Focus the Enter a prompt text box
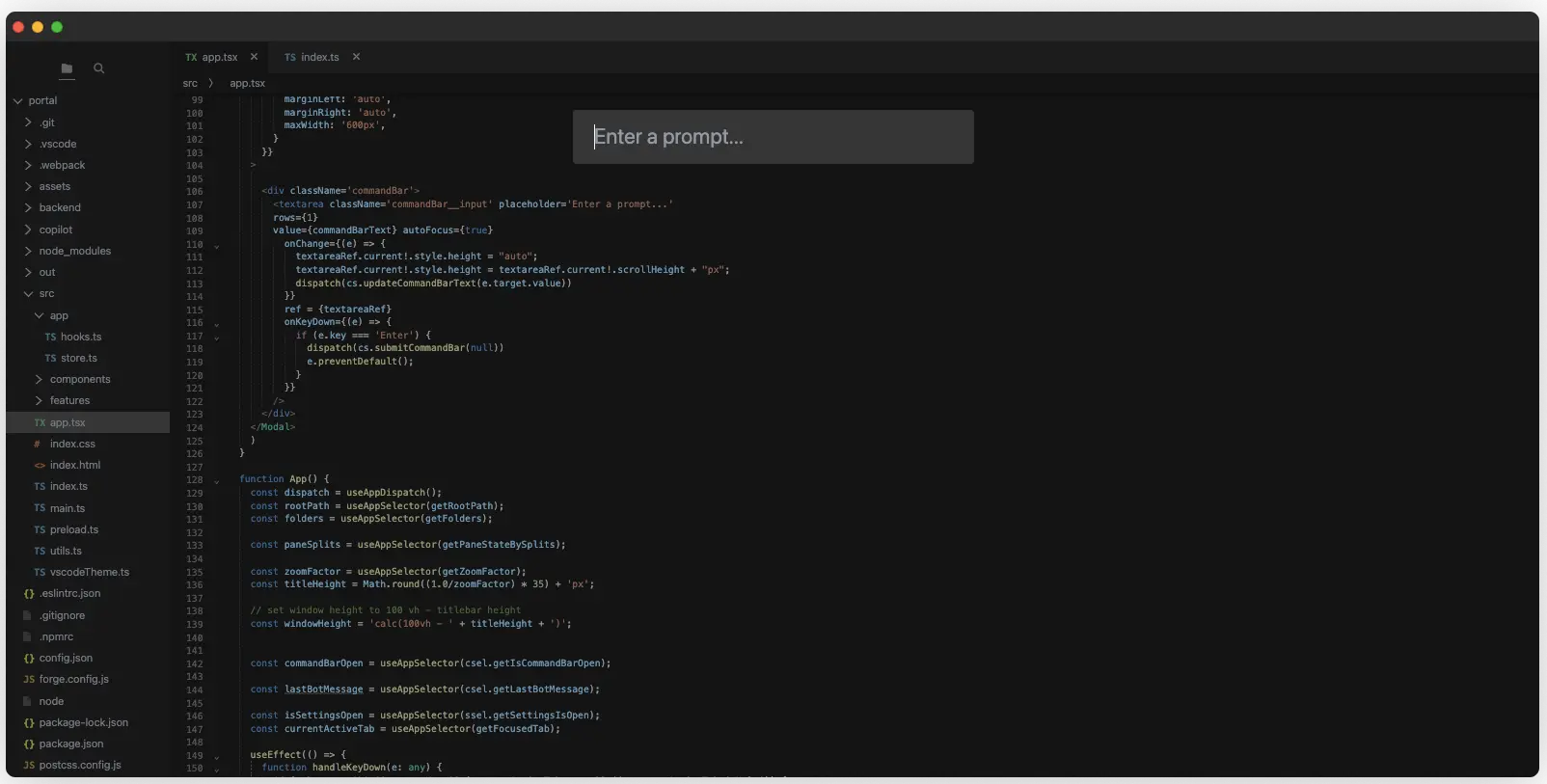 click(773, 137)
